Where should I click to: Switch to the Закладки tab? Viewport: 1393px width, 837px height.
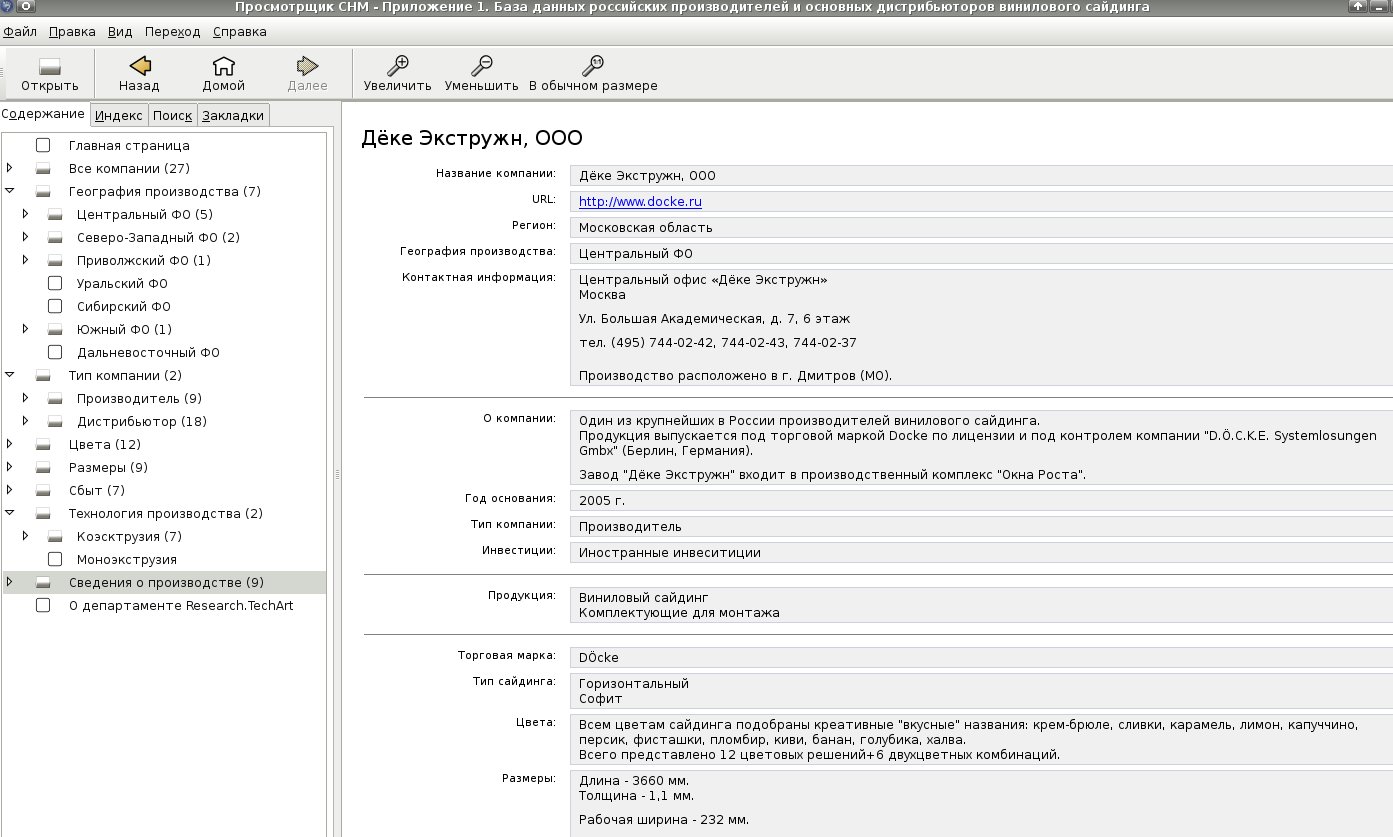pyautogui.click(x=233, y=115)
